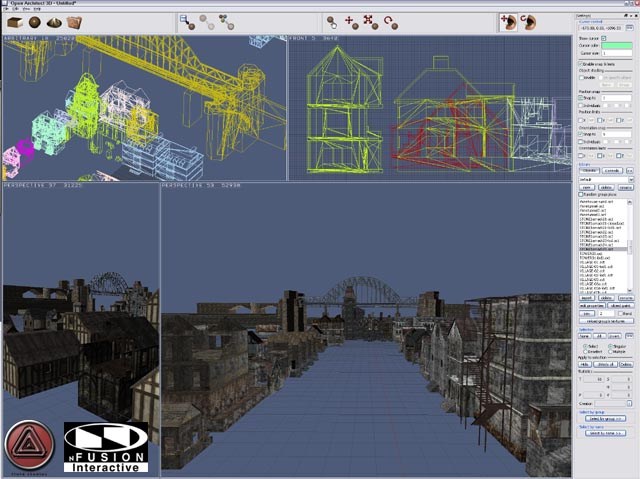Toggle Position limits X checkbox

581,120
